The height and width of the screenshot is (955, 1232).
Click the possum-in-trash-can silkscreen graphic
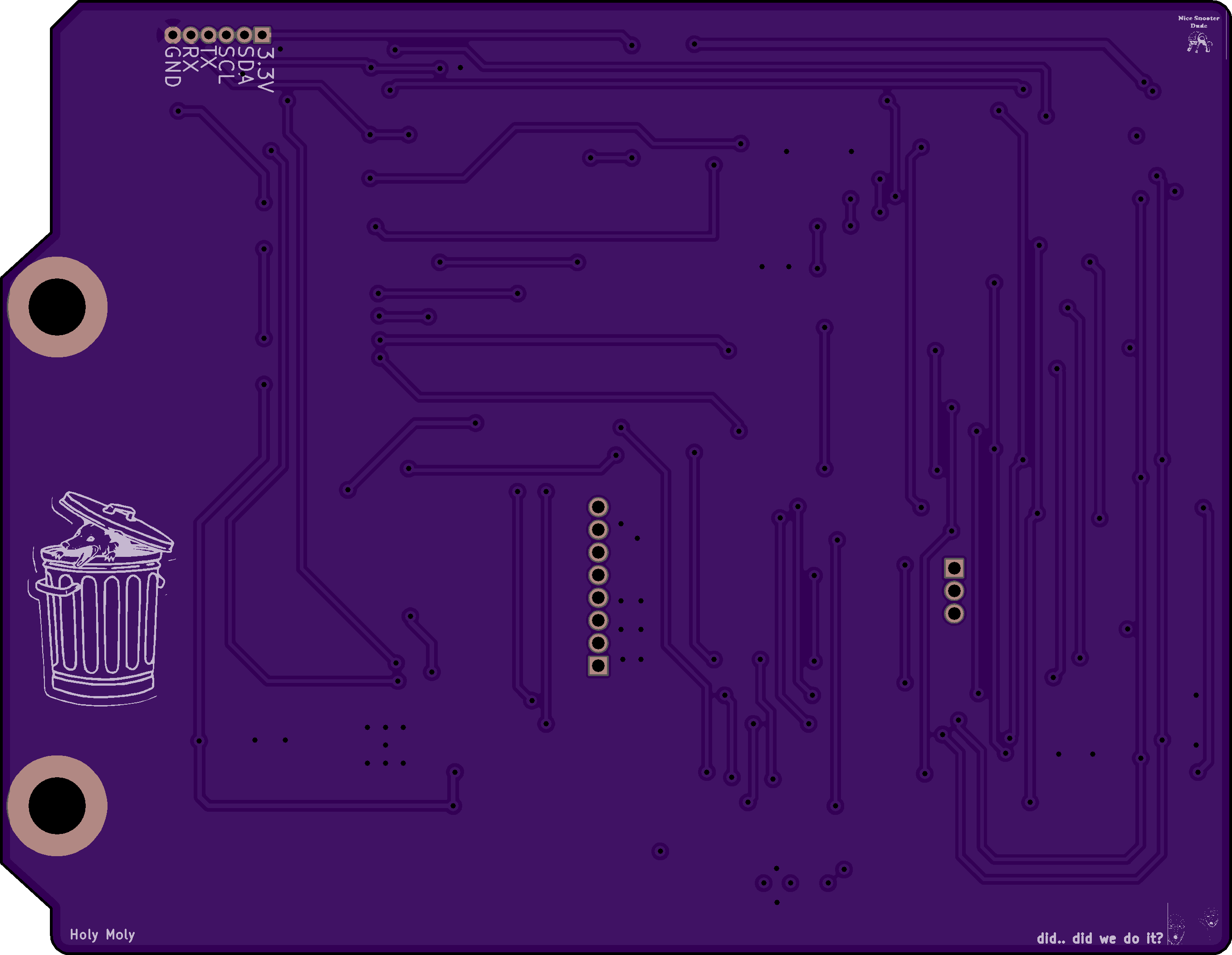pos(102,598)
